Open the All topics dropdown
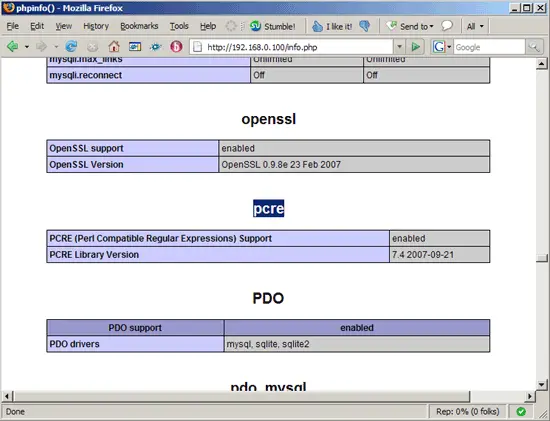The height and width of the screenshot is (421, 550). click(x=475, y=26)
